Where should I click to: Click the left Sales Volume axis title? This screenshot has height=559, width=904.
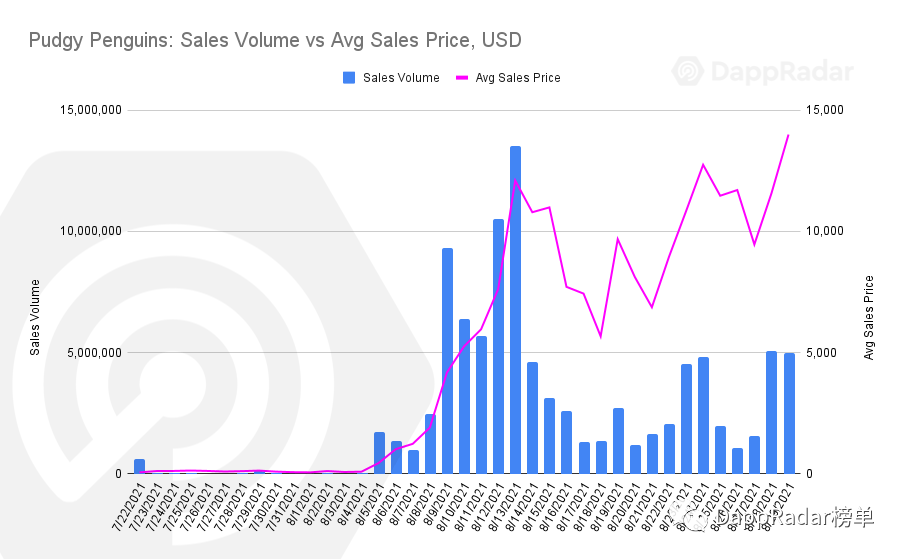point(36,317)
